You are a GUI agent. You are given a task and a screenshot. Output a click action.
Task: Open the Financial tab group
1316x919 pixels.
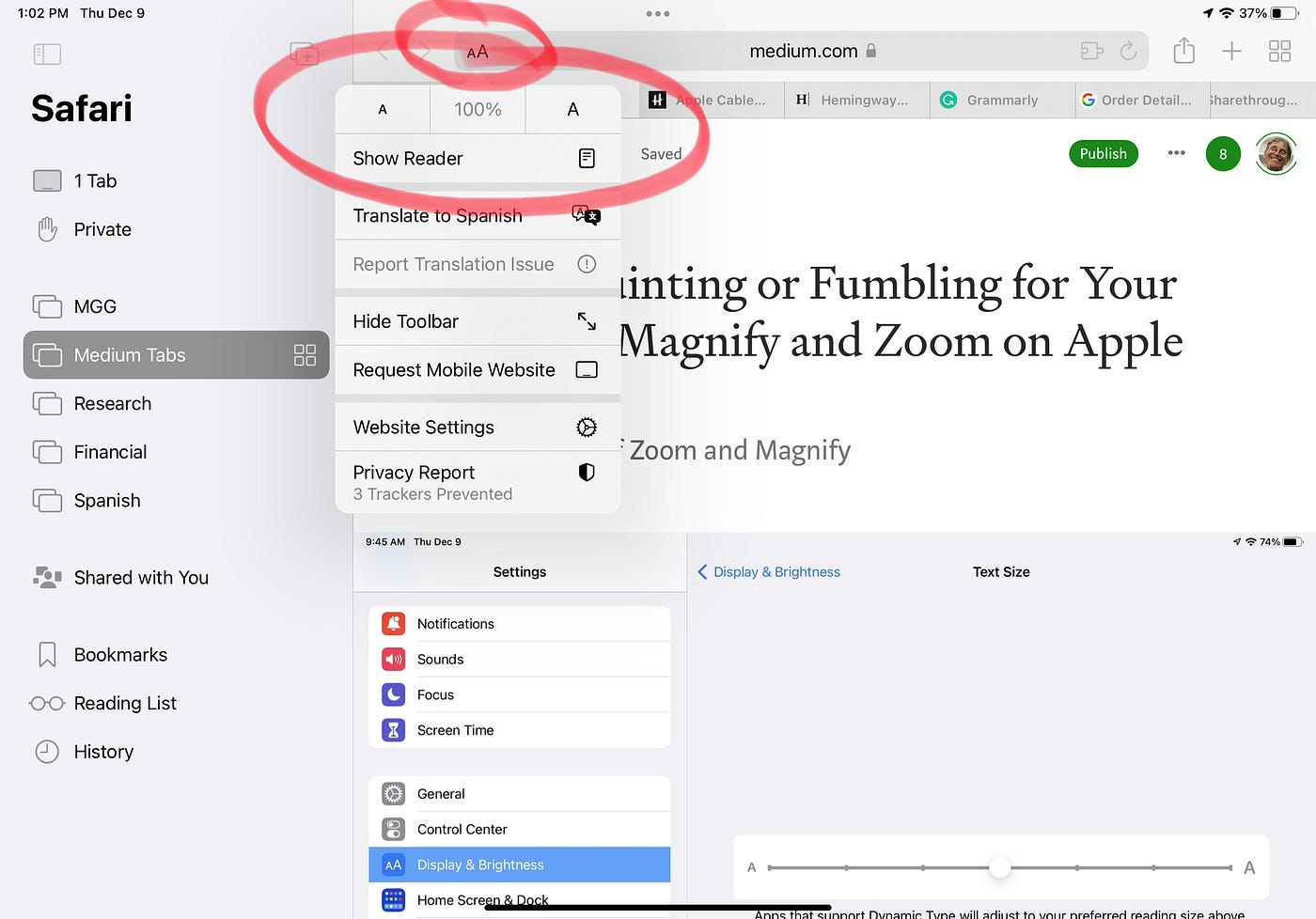[177, 452]
